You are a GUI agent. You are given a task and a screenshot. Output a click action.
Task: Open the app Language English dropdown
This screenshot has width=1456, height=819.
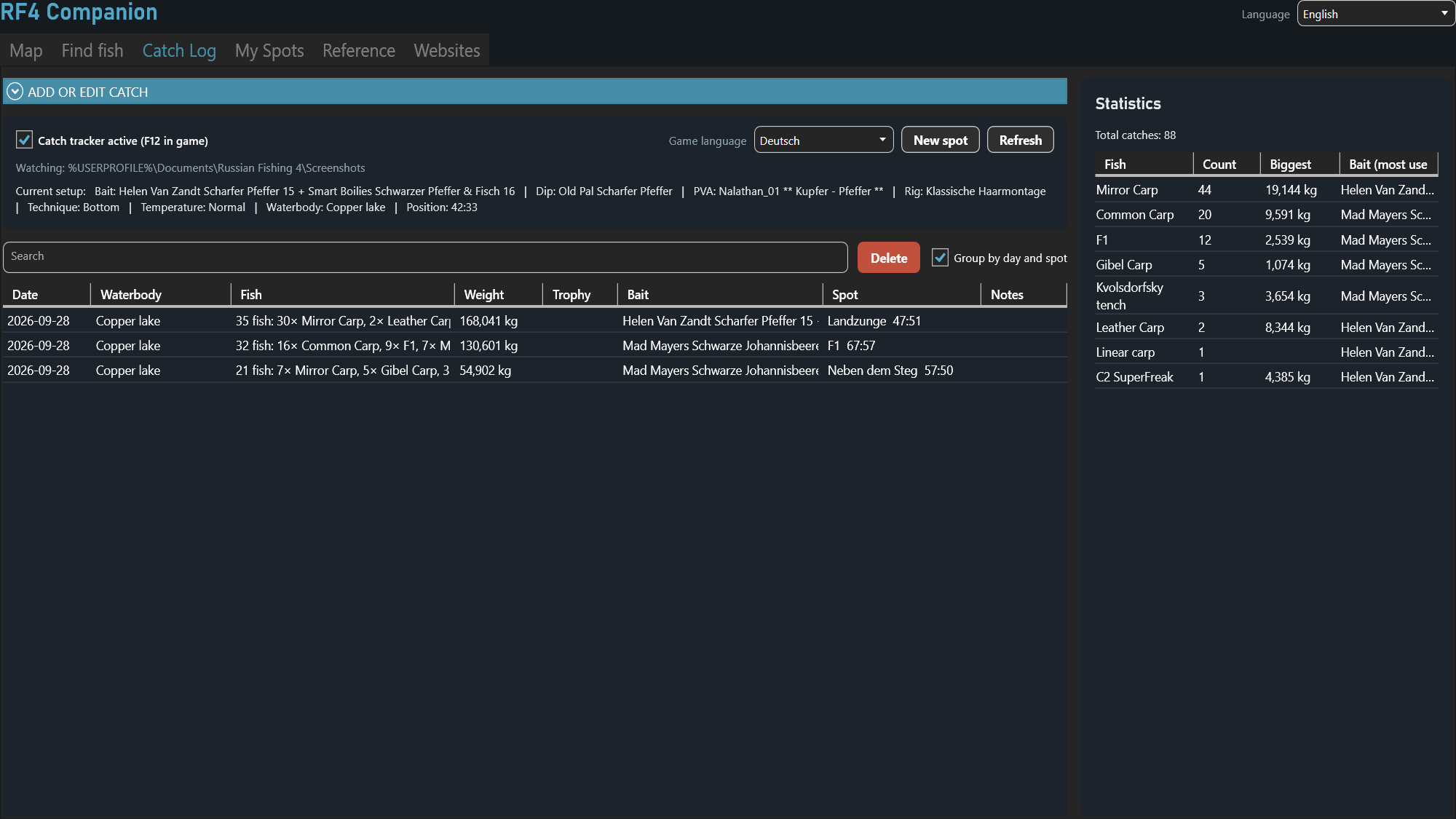coord(1375,14)
